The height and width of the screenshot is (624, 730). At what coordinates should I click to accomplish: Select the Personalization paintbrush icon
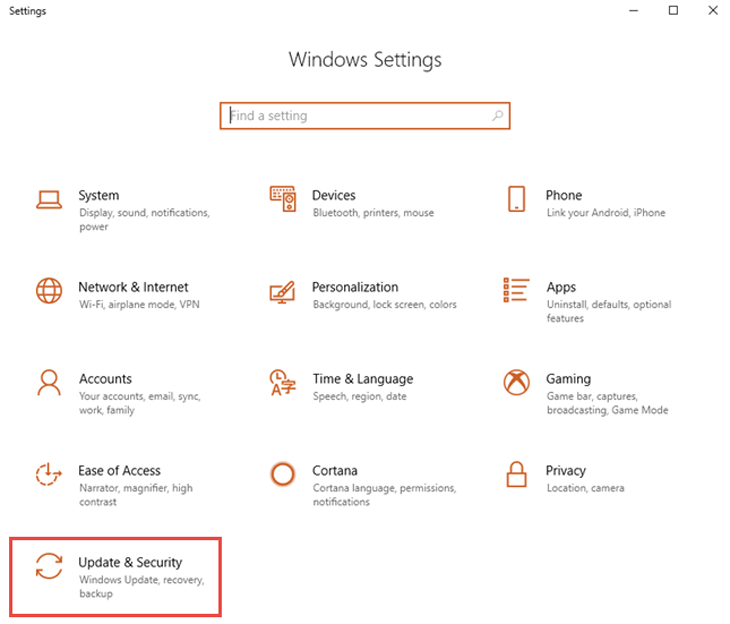(x=282, y=292)
